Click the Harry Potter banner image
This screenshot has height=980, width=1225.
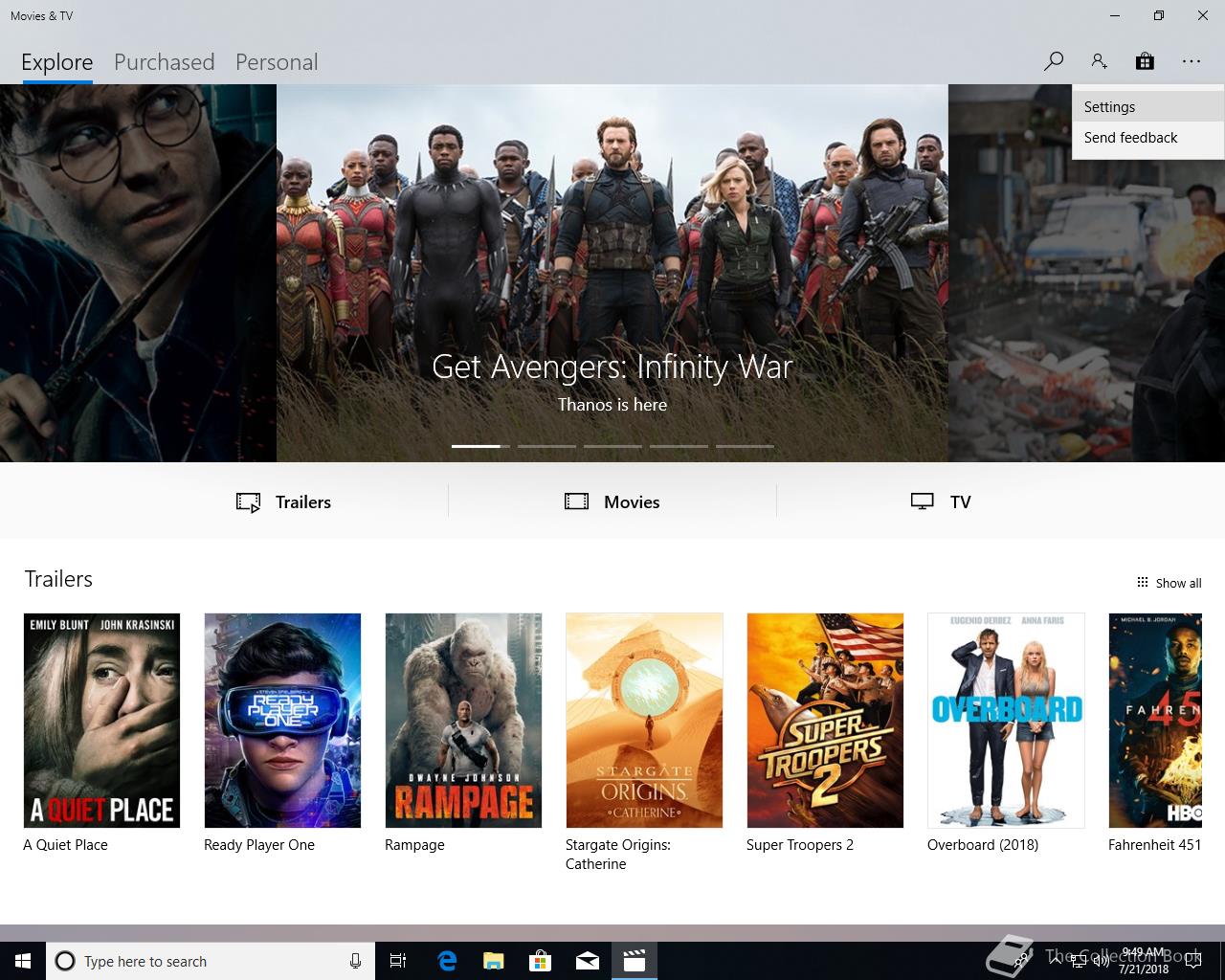click(x=138, y=273)
